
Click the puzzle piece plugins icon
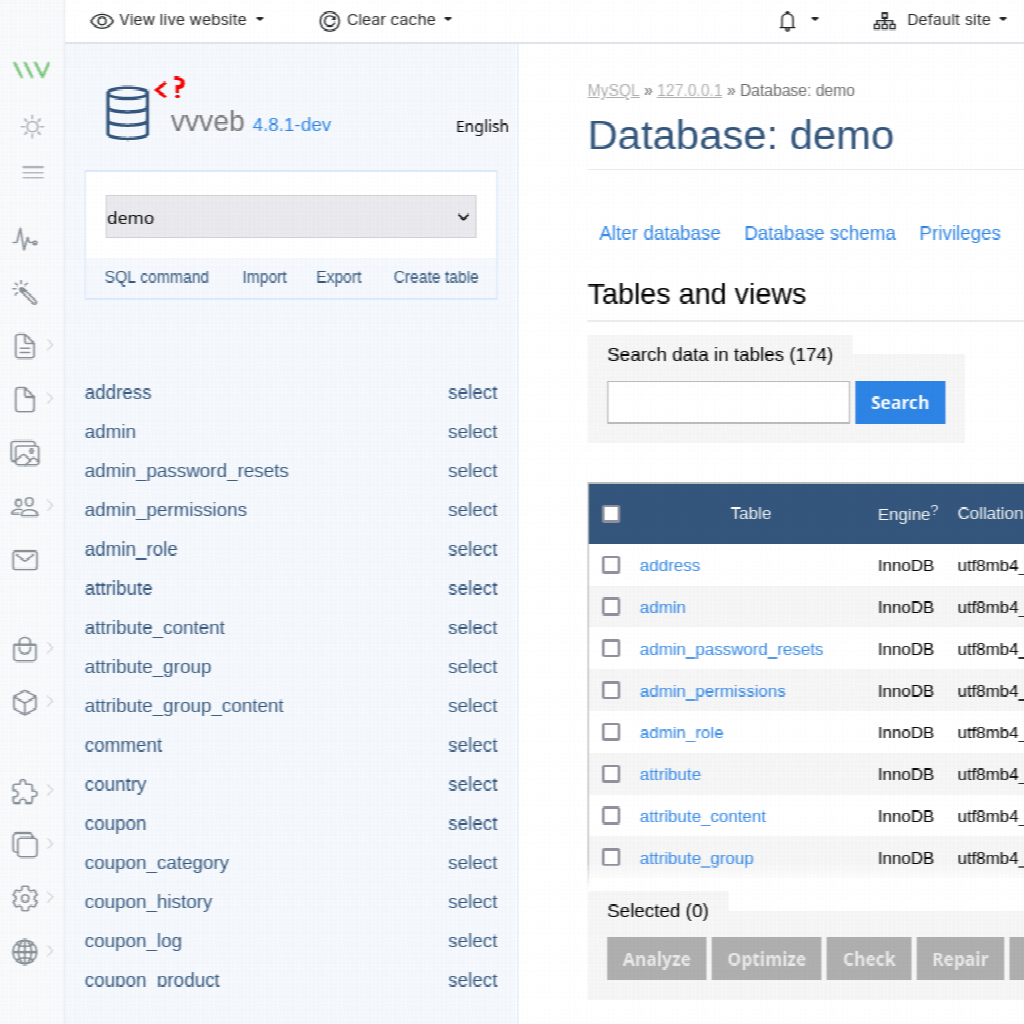tap(25, 793)
